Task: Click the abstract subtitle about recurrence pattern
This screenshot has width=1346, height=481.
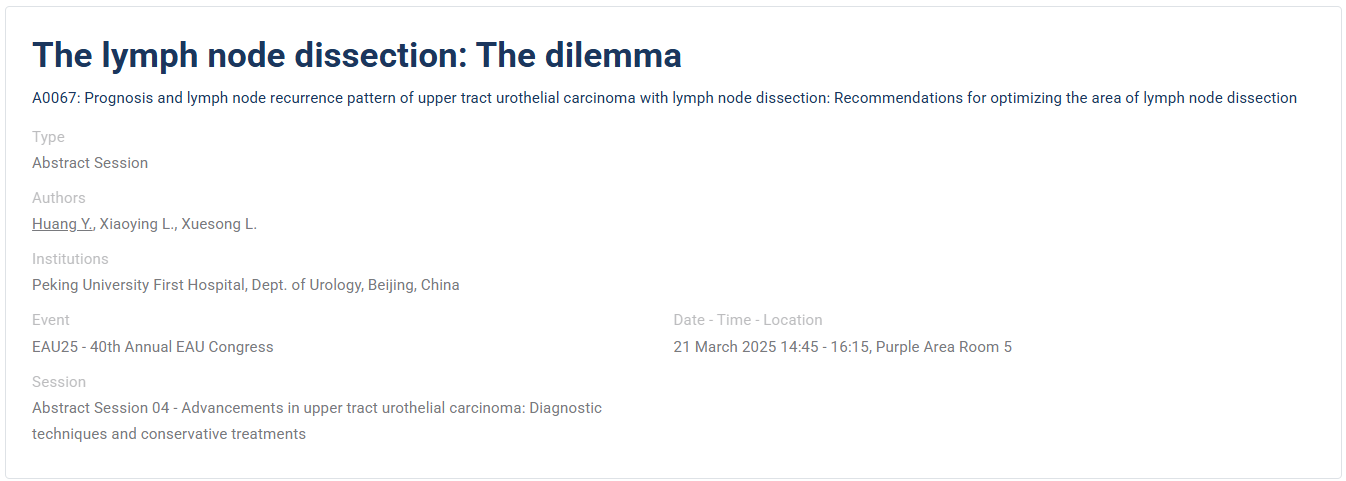Action: tap(664, 98)
